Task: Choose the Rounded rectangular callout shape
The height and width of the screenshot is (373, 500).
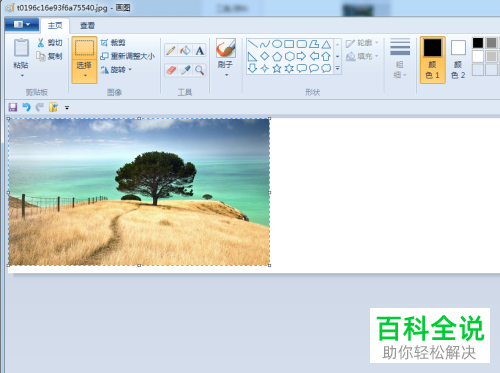Action: coord(301,68)
